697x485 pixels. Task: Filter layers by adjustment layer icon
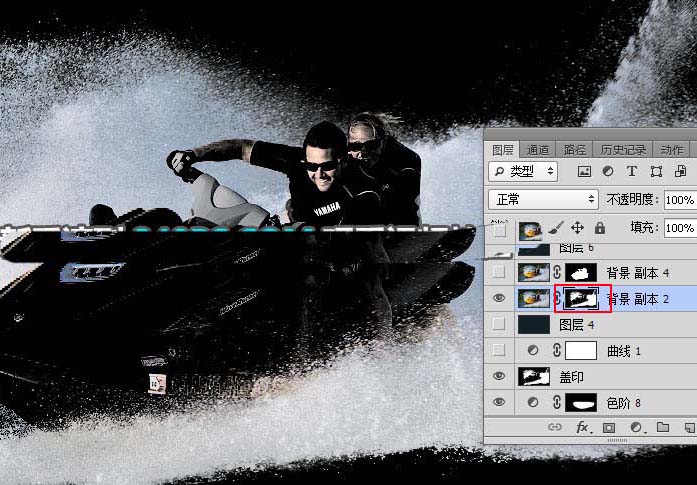(608, 171)
